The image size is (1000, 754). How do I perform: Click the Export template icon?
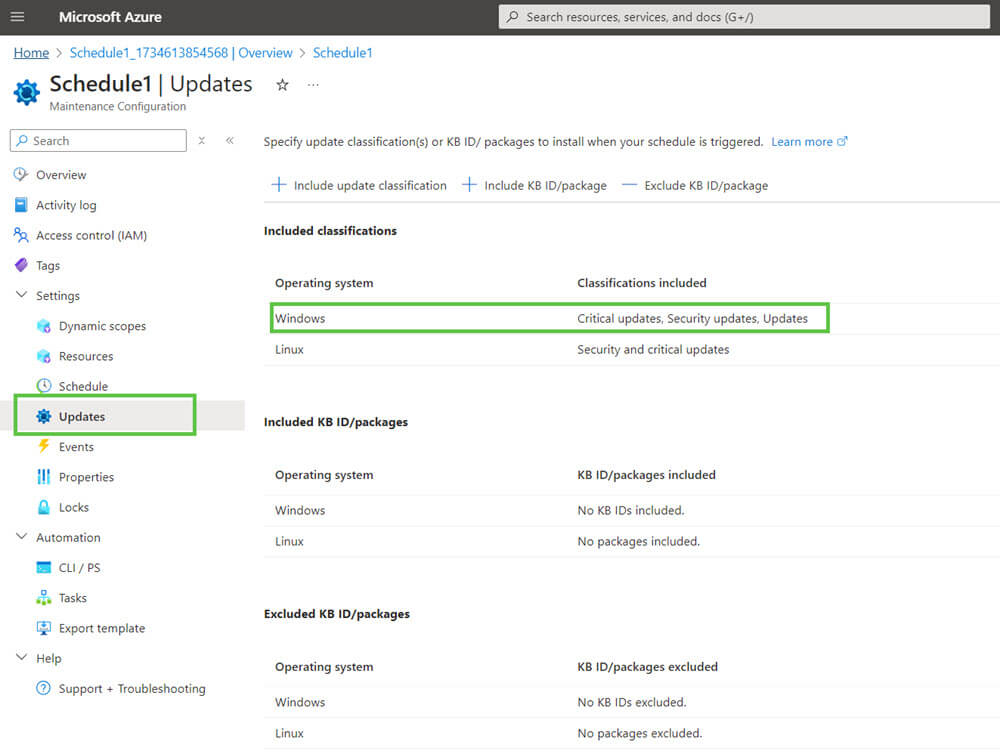coord(43,628)
